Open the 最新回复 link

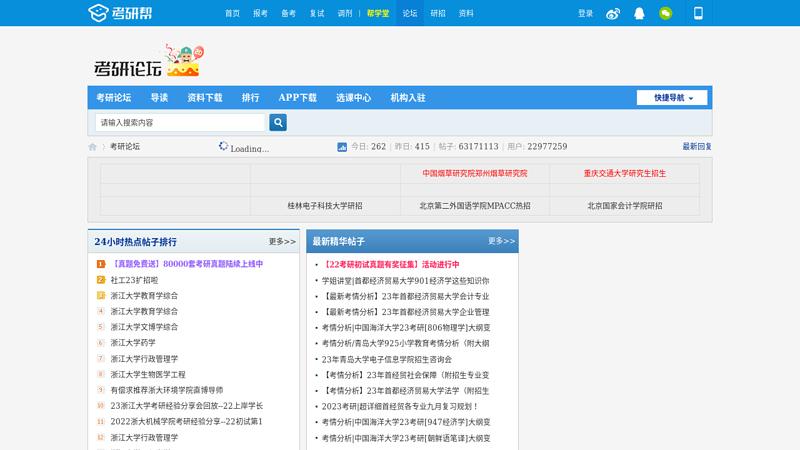pyautogui.click(x=697, y=146)
